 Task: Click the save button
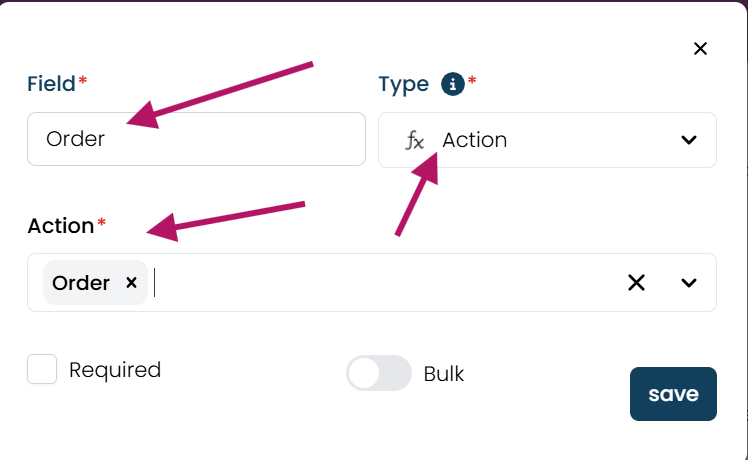tap(673, 394)
